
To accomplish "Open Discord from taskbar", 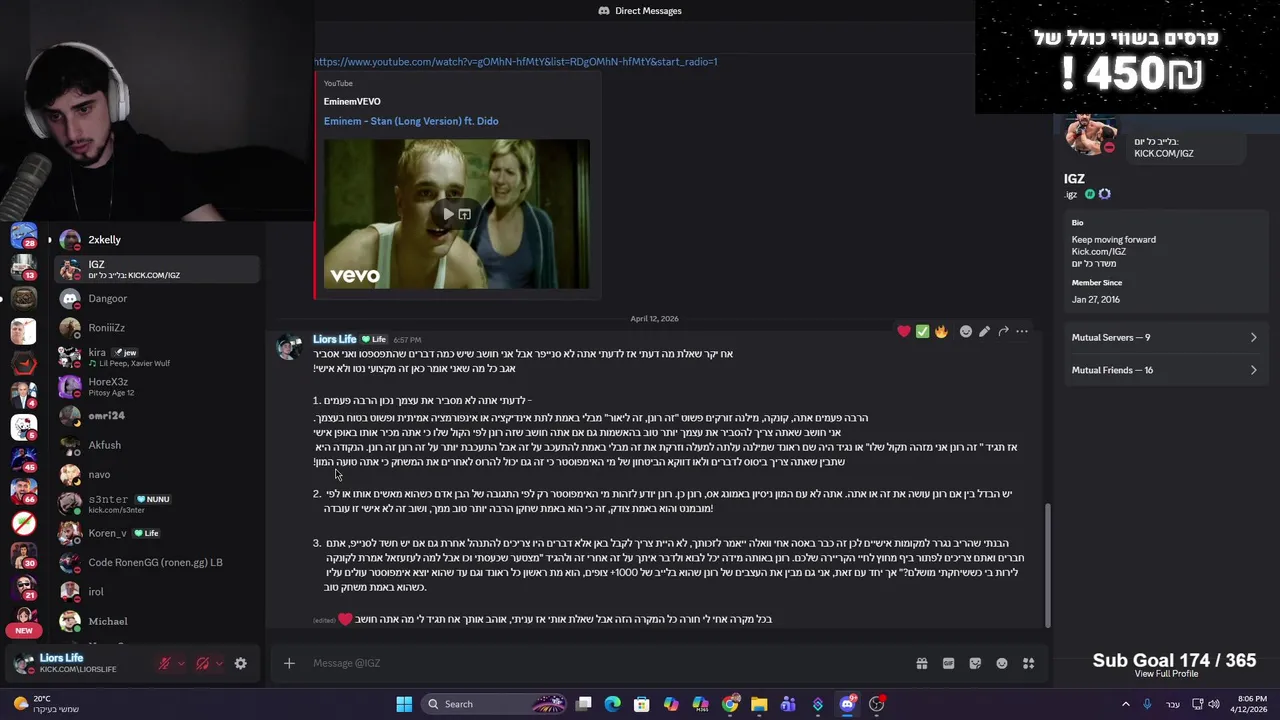I will pyautogui.click(x=847, y=704).
